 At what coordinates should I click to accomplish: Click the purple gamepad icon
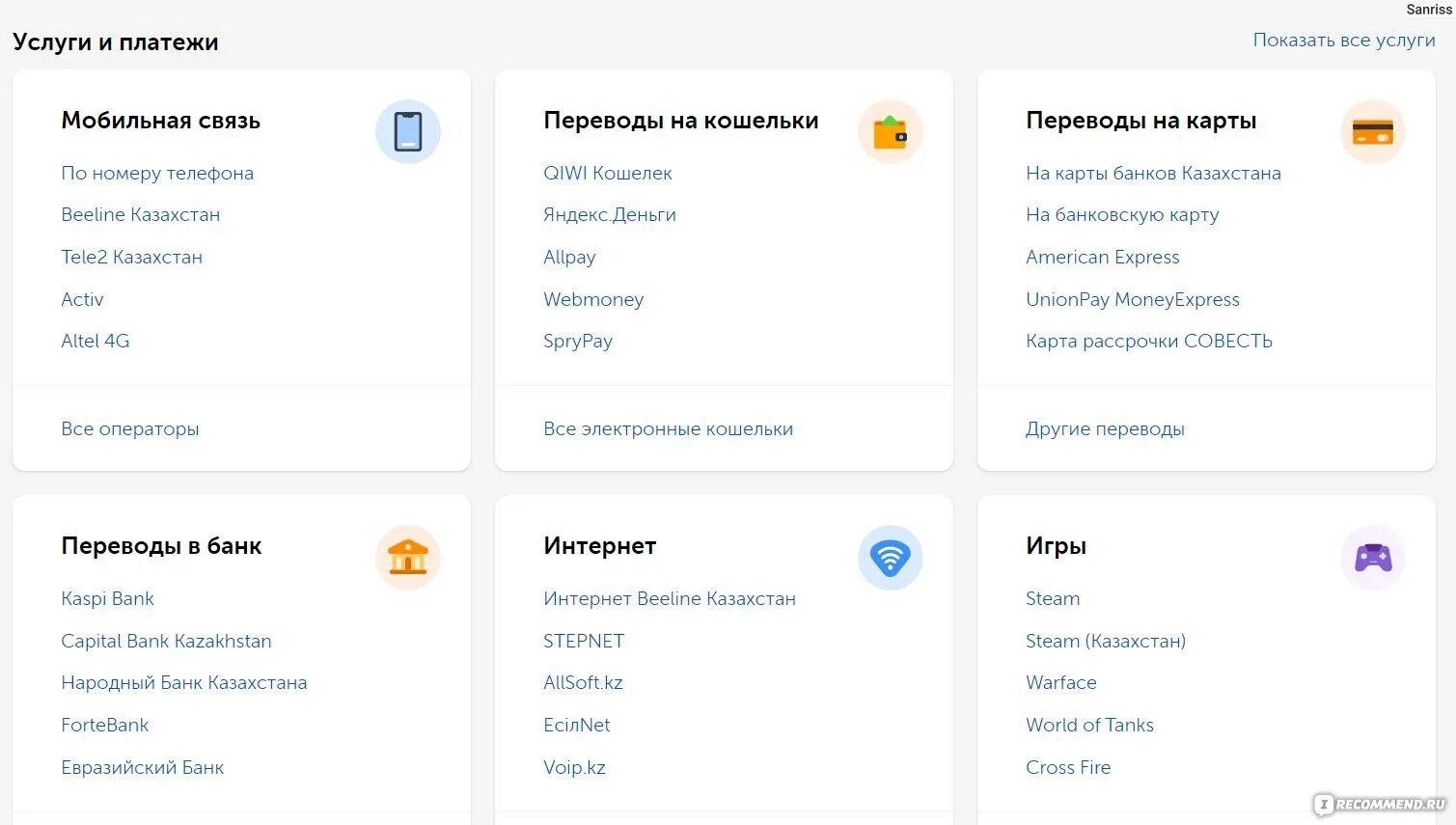click(x=1372, y=558)
